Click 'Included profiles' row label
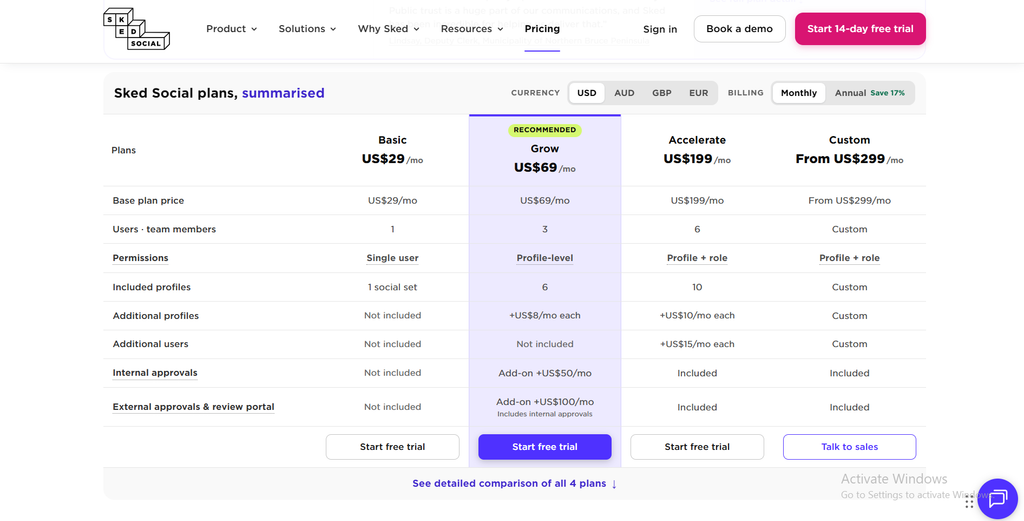 pos(152,287)
